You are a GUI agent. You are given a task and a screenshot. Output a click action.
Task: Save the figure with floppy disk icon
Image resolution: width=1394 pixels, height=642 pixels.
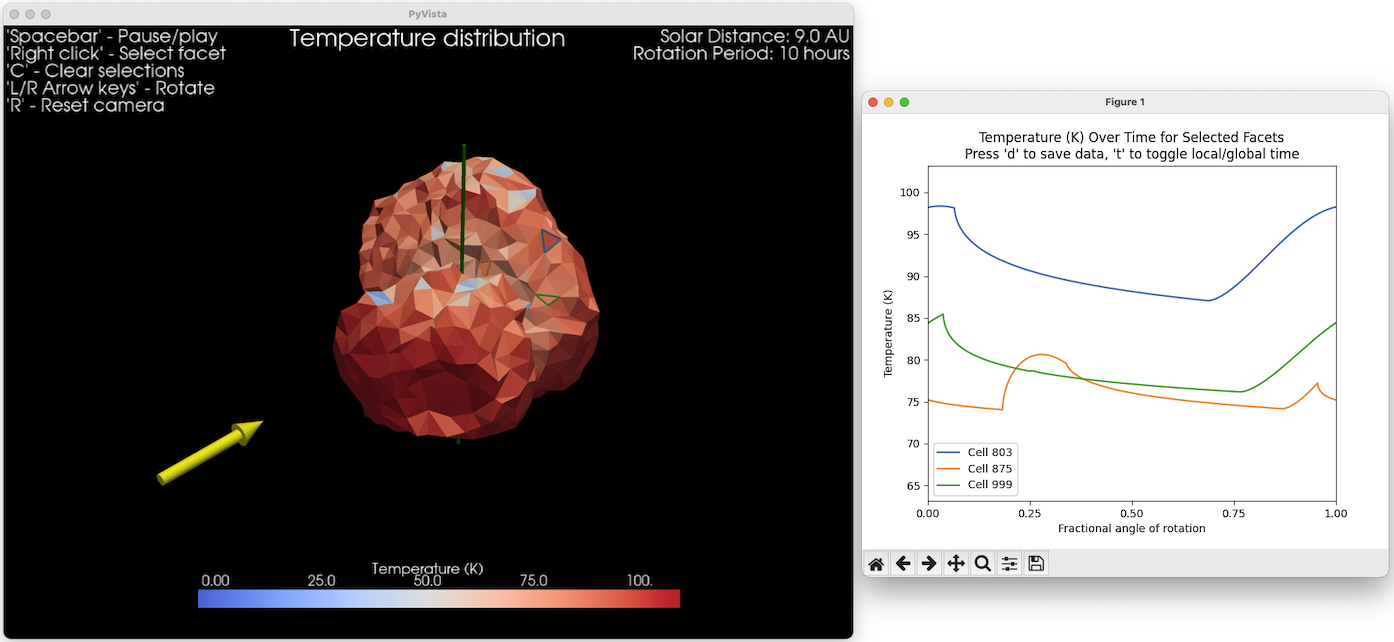coord(1036,564)
